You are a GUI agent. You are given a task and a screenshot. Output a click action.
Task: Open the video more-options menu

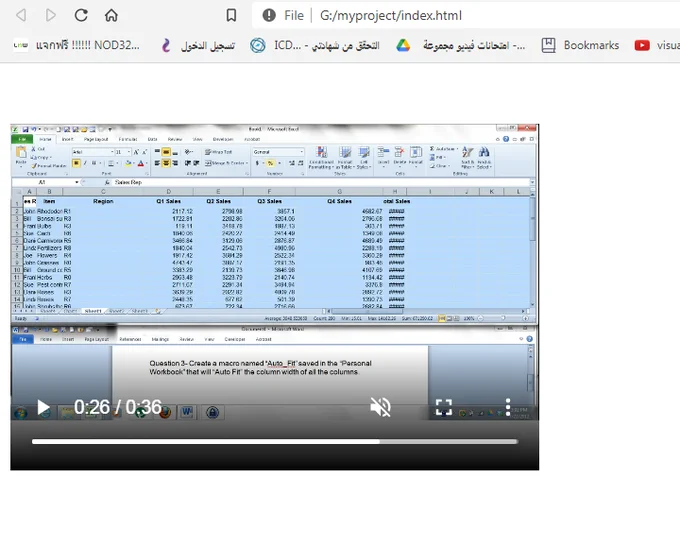pos(508,407)
